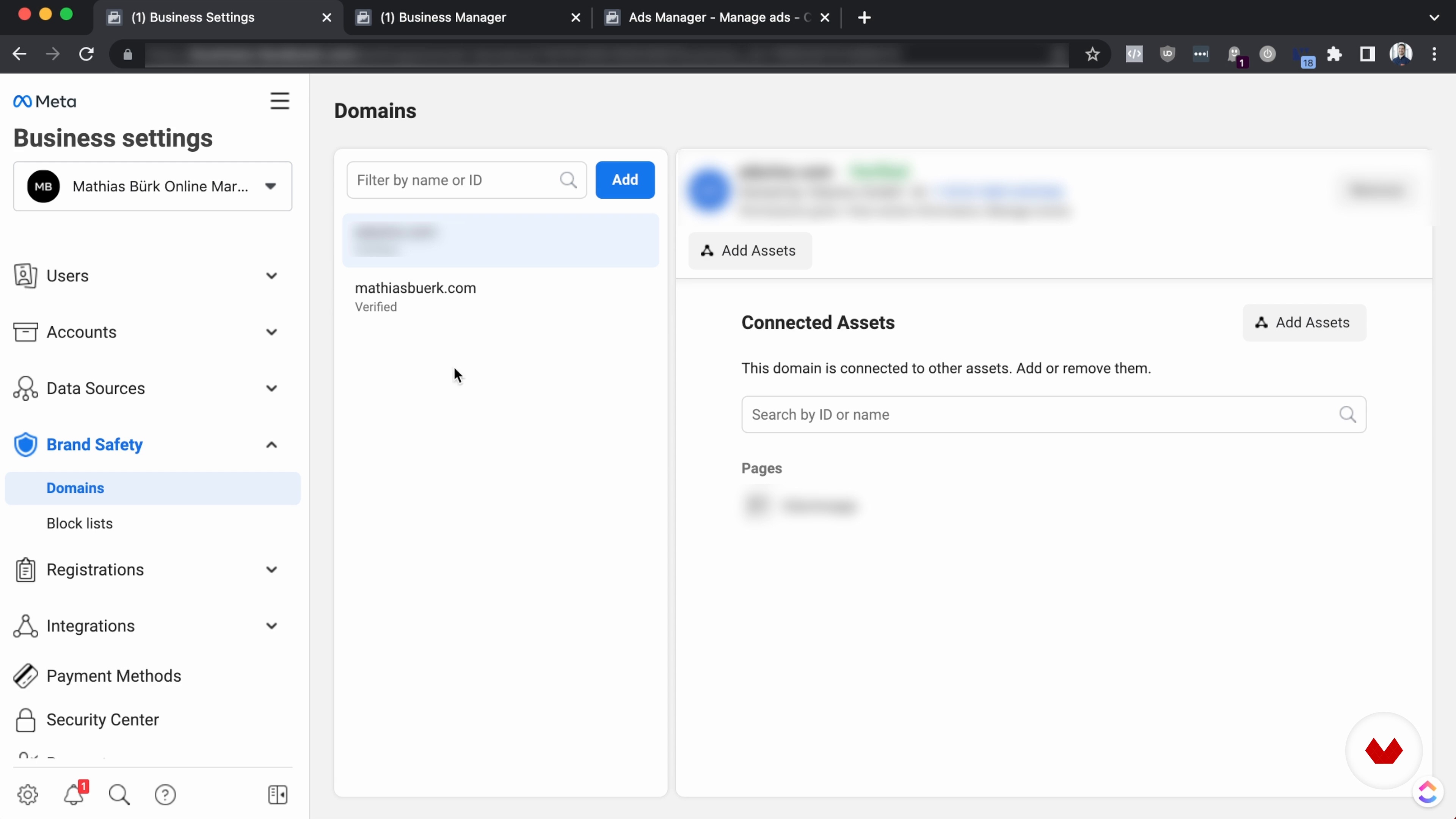The image size is (1456, 819).
Task: Click the Accounts archive box icon
Action: (x=25, y=332)
